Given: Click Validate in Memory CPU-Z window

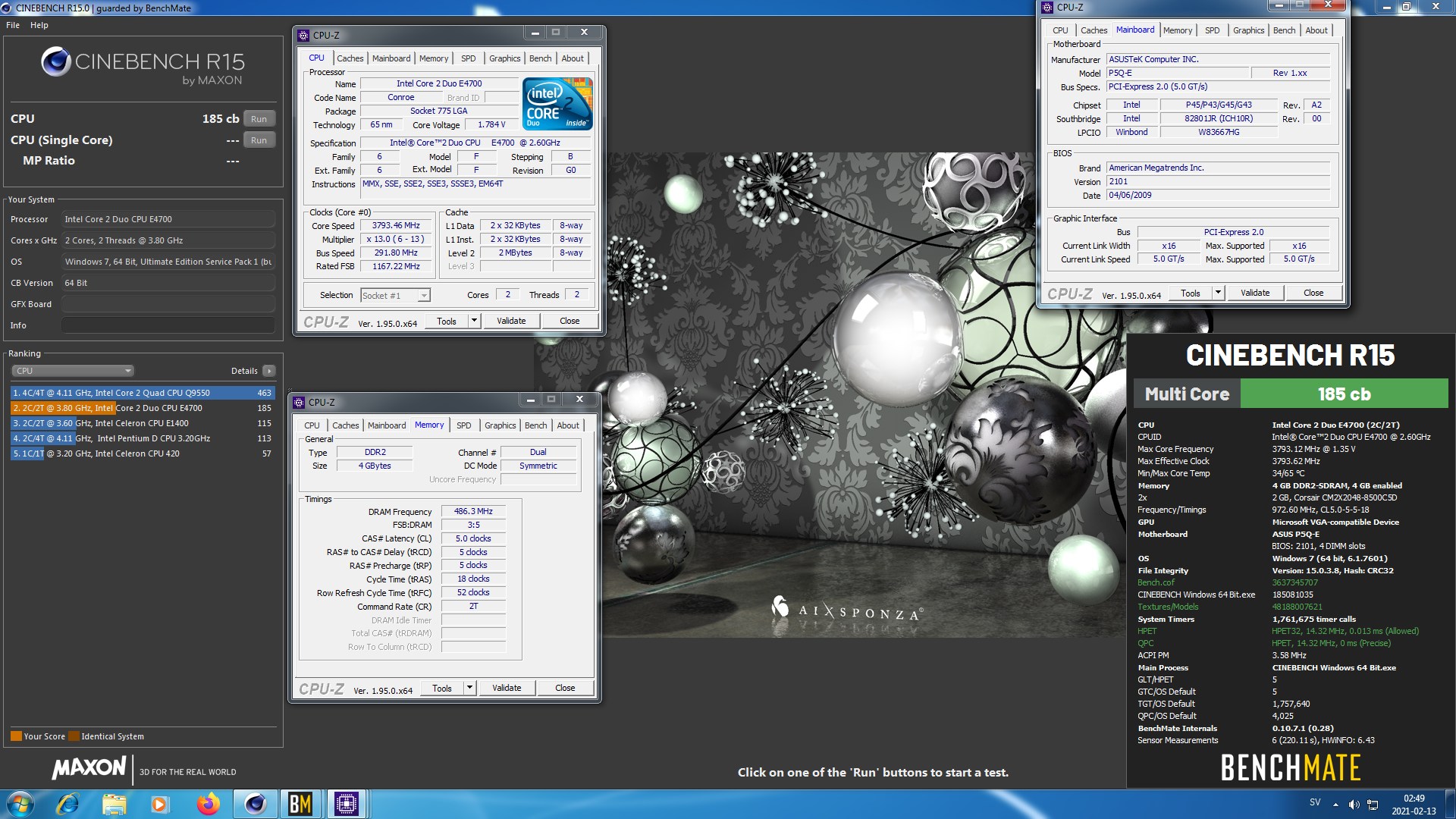Looking at the screenshot, I should (507, 689).
